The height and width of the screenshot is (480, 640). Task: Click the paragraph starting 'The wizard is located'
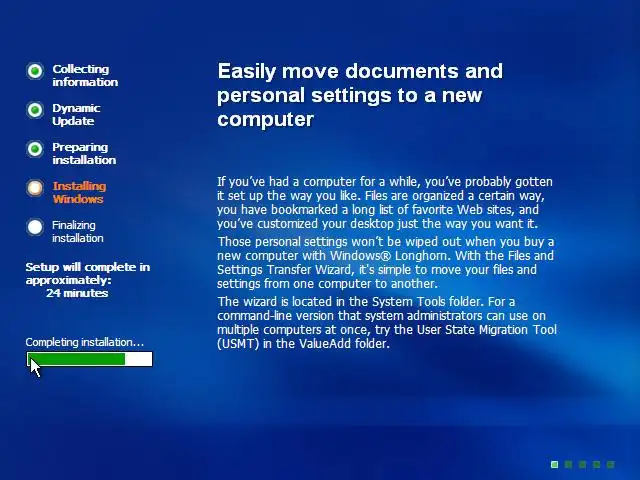387,322
